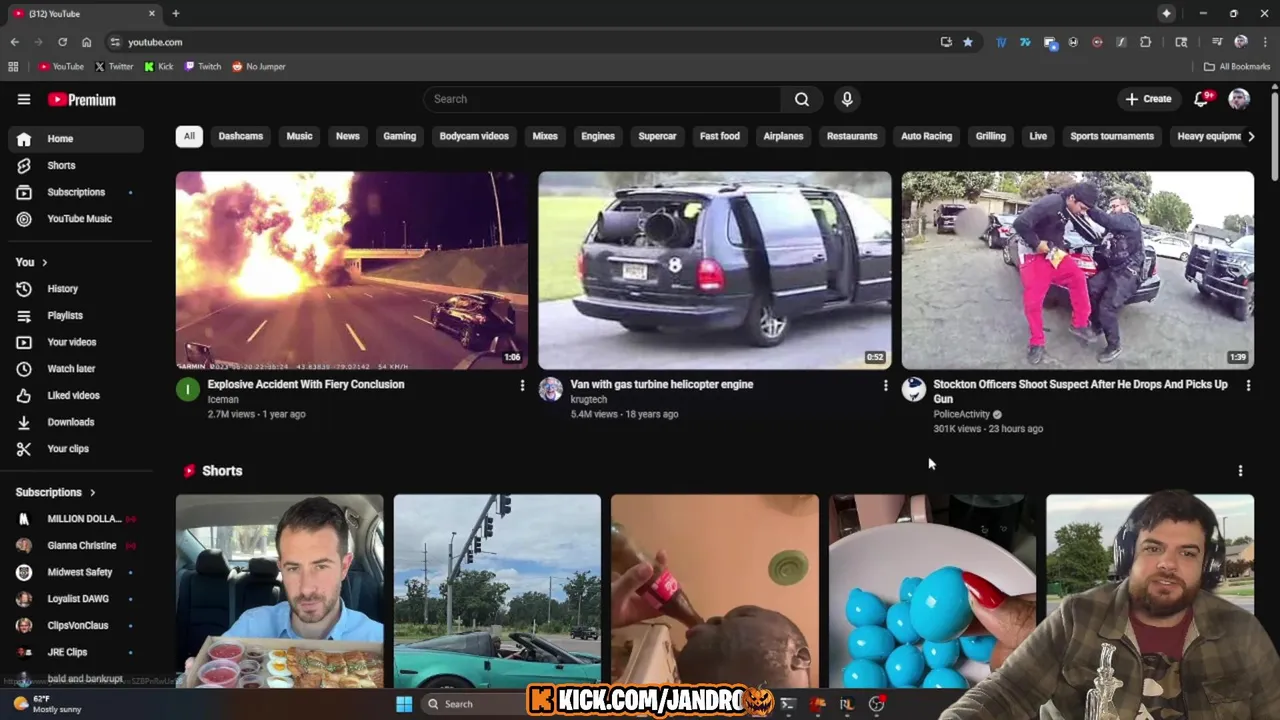Open the Watch later list
The image size is (1280, 720).
[76, 369]
